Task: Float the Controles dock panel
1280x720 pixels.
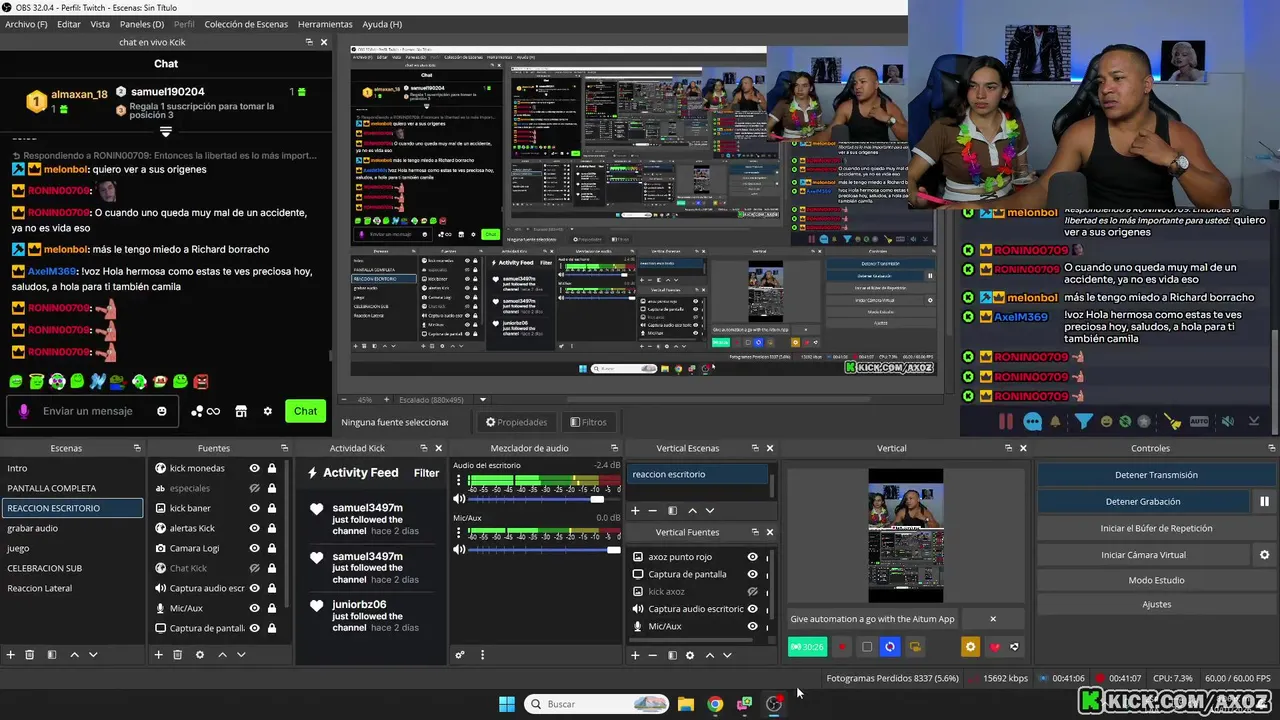Action: [1271, 448]
